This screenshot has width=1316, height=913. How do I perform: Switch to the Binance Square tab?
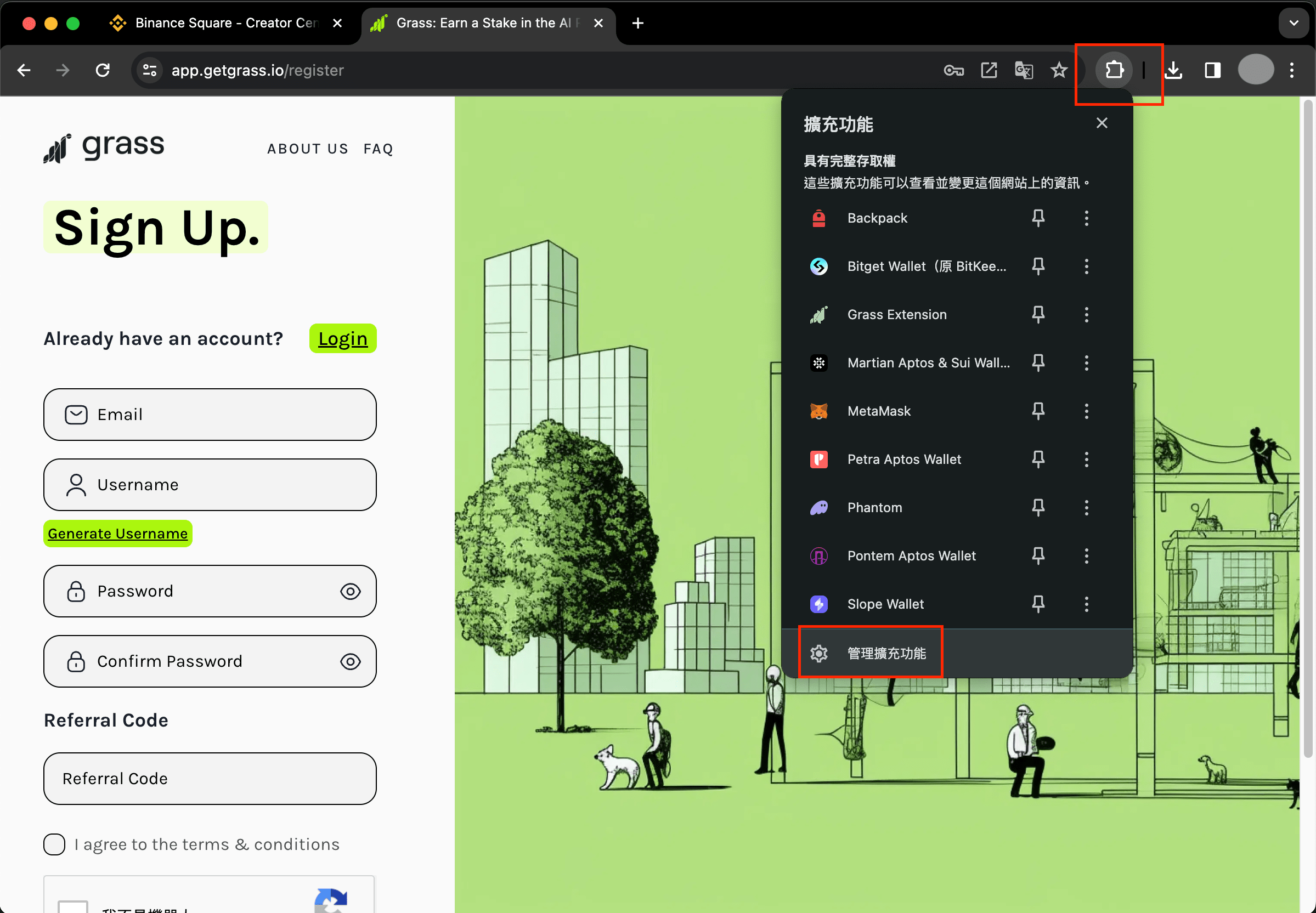pyautogui.click(x=217, y=23)
